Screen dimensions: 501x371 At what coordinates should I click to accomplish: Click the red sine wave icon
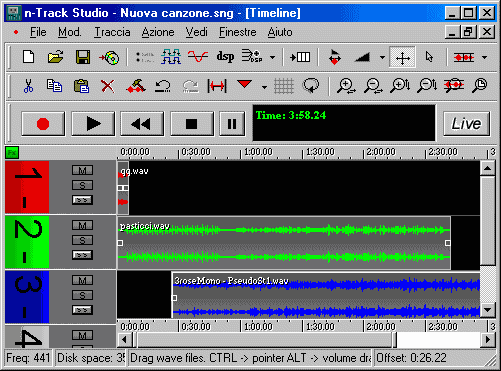198,57
